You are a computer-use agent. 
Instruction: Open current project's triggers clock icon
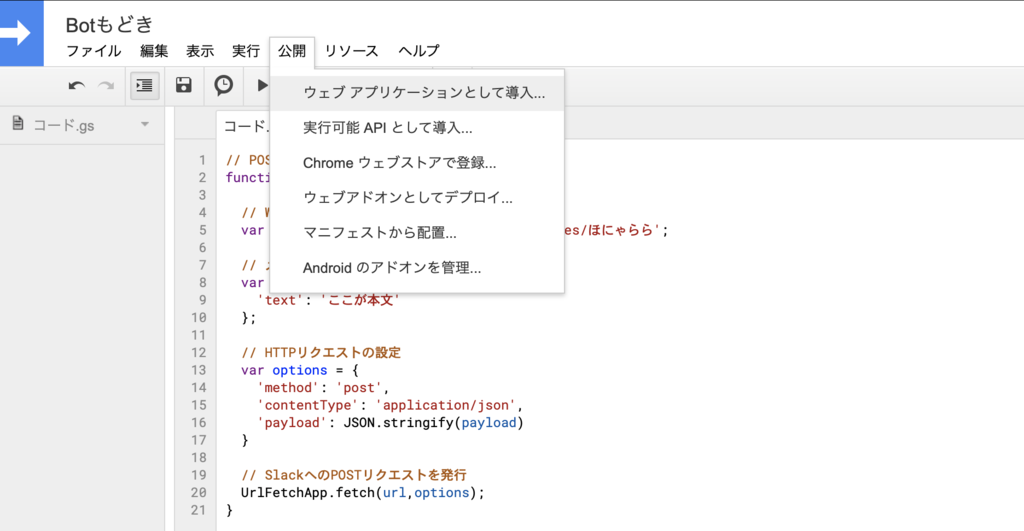click(x=224, y=86)
